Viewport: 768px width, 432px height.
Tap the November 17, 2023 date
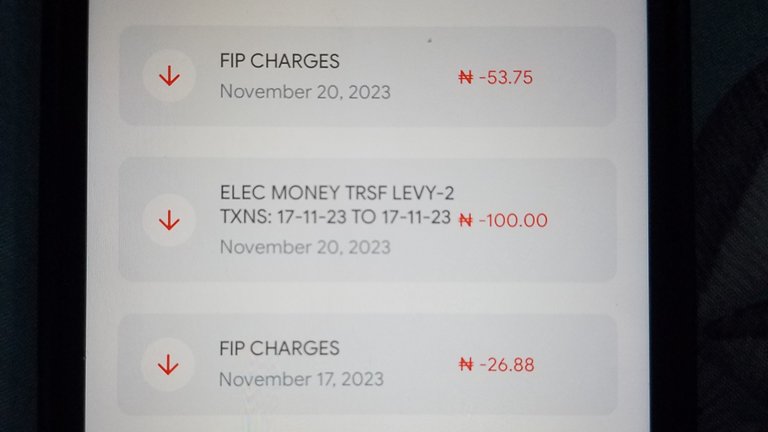pos(301,379)
